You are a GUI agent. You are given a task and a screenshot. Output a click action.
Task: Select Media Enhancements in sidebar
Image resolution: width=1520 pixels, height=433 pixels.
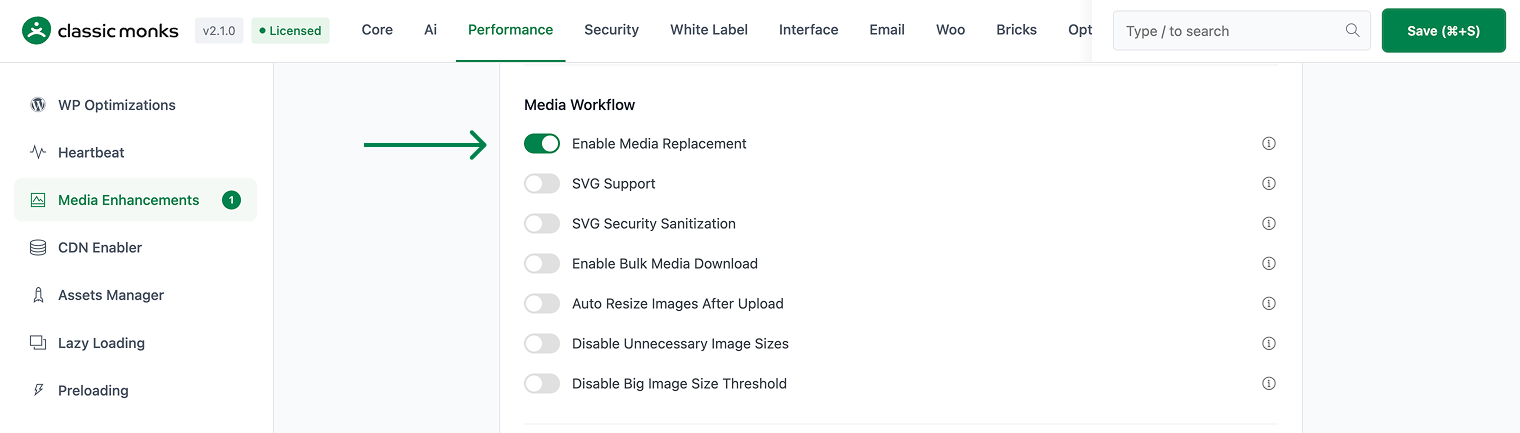click(x=135, y=200)
